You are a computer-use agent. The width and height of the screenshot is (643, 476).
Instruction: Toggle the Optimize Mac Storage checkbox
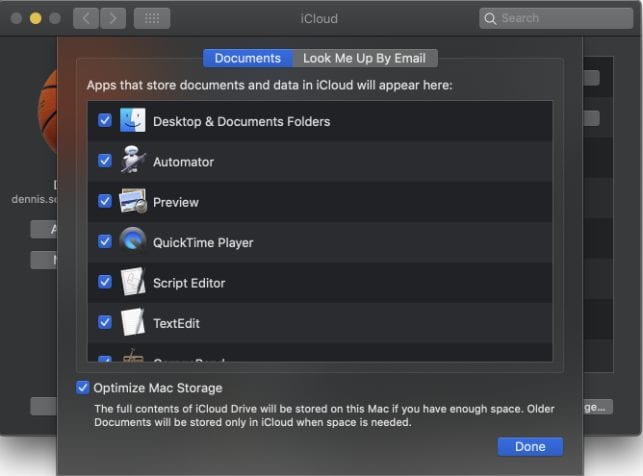click(x=83, y=387)
